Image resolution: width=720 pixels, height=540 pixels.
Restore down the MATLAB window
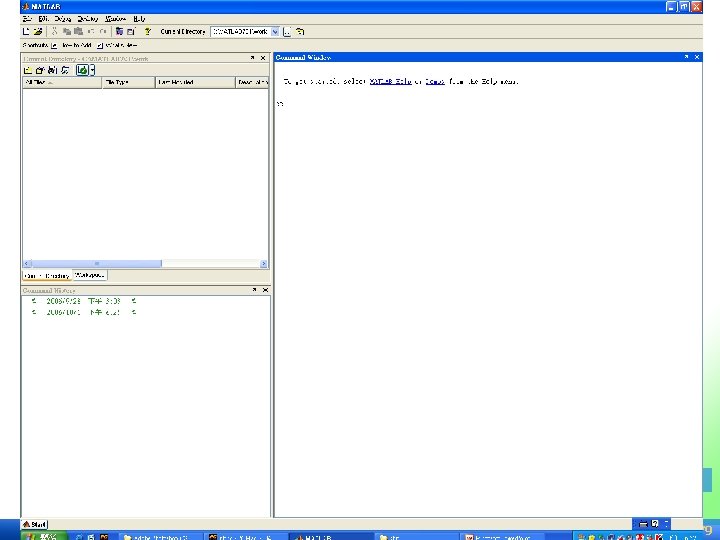tap(684, 6)
